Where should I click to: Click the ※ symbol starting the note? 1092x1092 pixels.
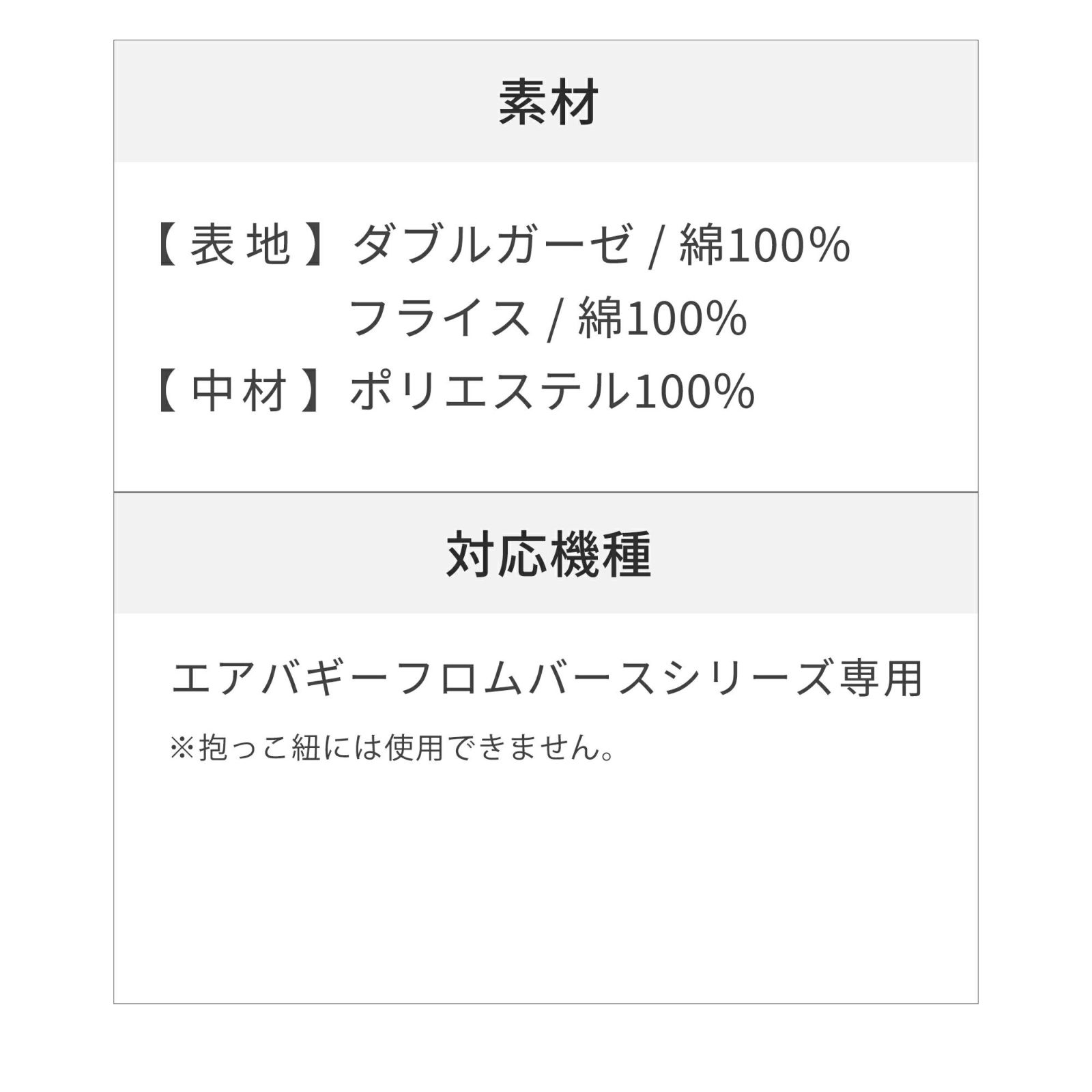click(182, 748)
